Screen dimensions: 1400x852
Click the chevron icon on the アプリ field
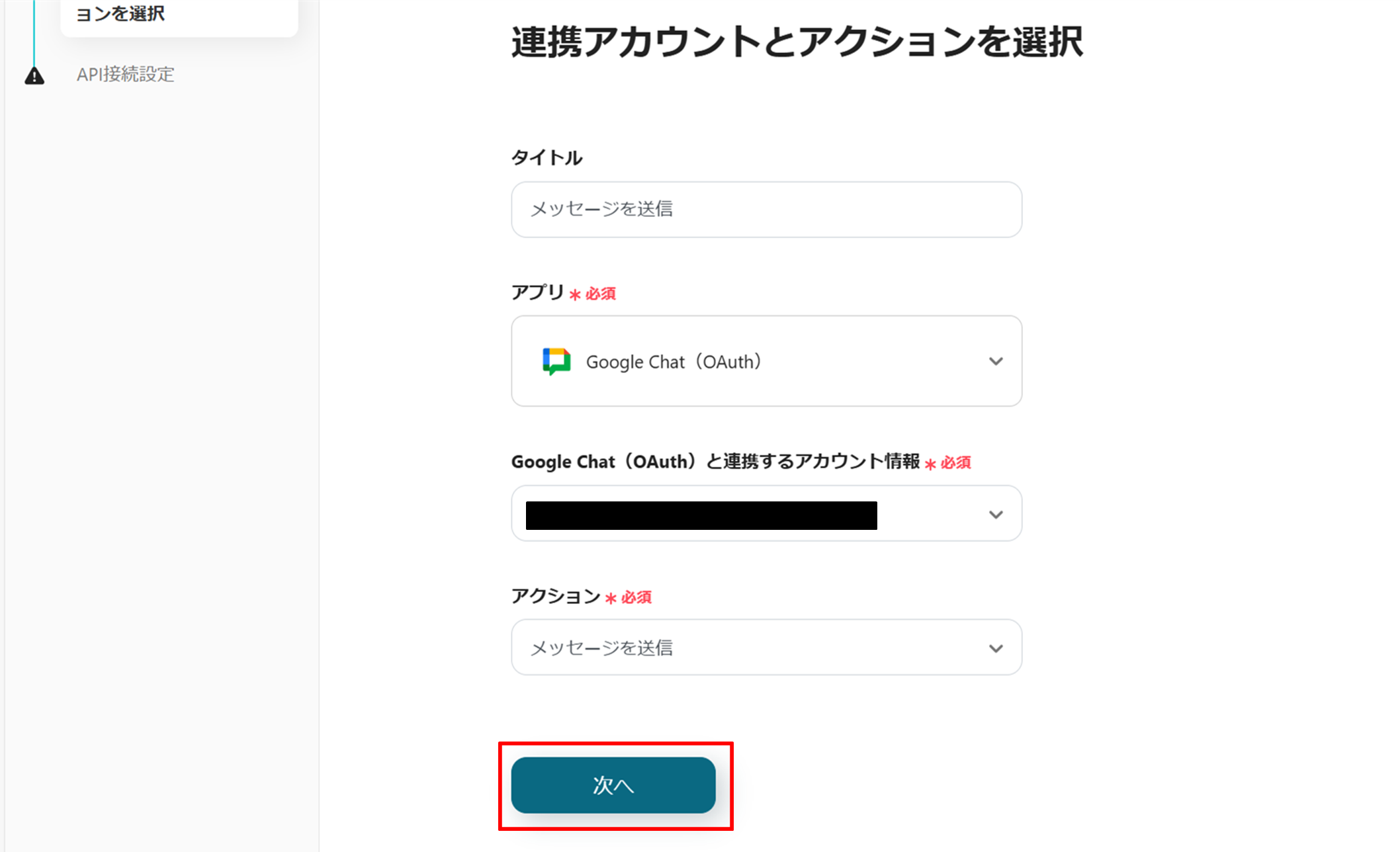pos(995,361)
